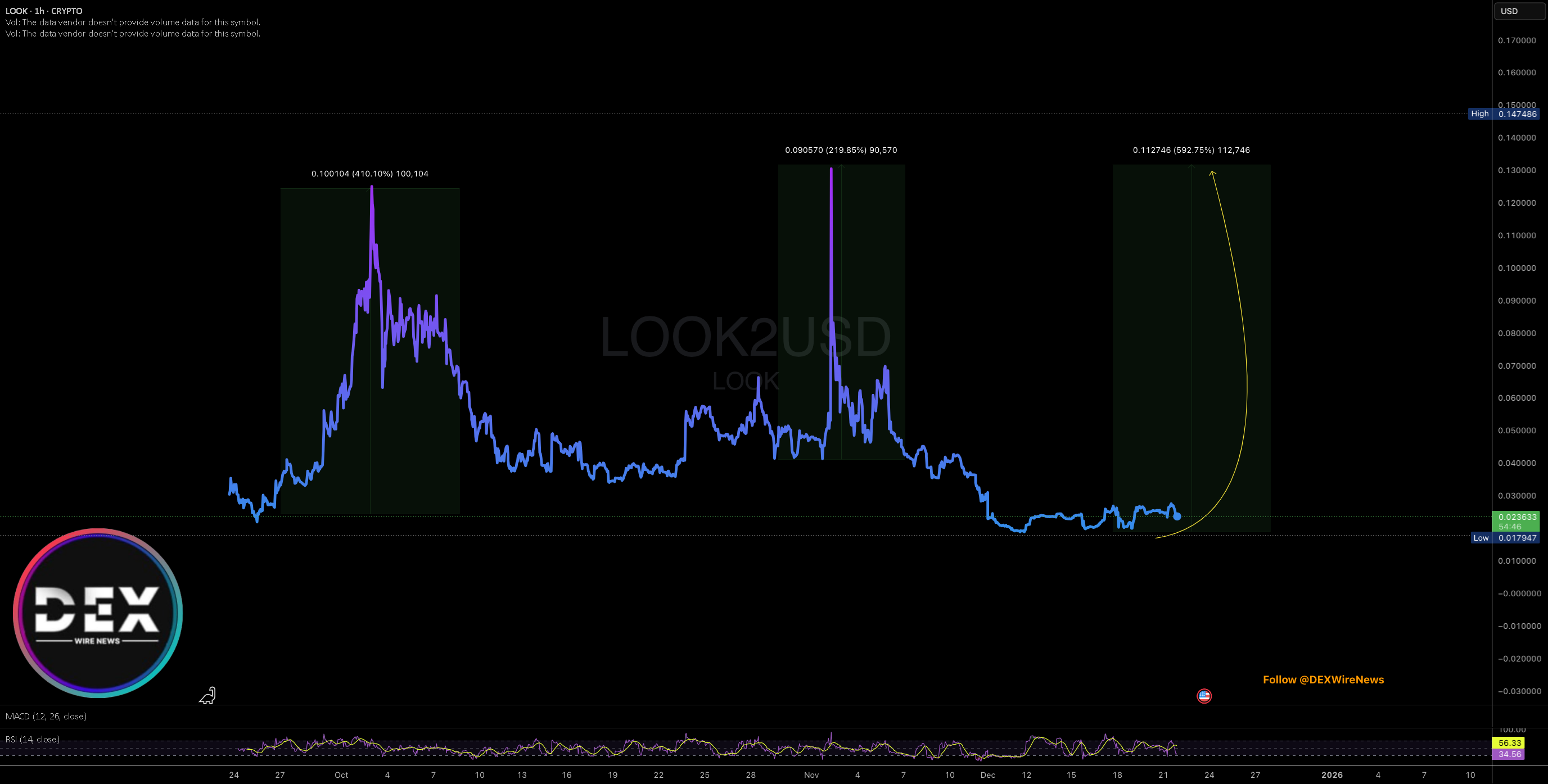The width and height of the screenshot is (1548, 784).
Task: Click the 0.050000 price axis label
Action: pyautogui.click(x=1517, y=430)
